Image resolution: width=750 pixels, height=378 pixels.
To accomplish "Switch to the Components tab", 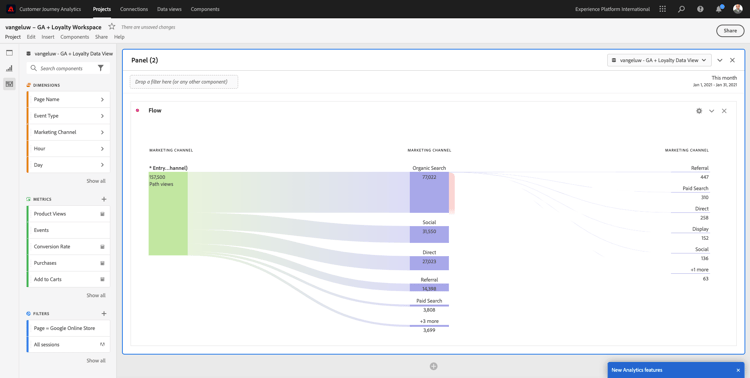I will 205,9.
